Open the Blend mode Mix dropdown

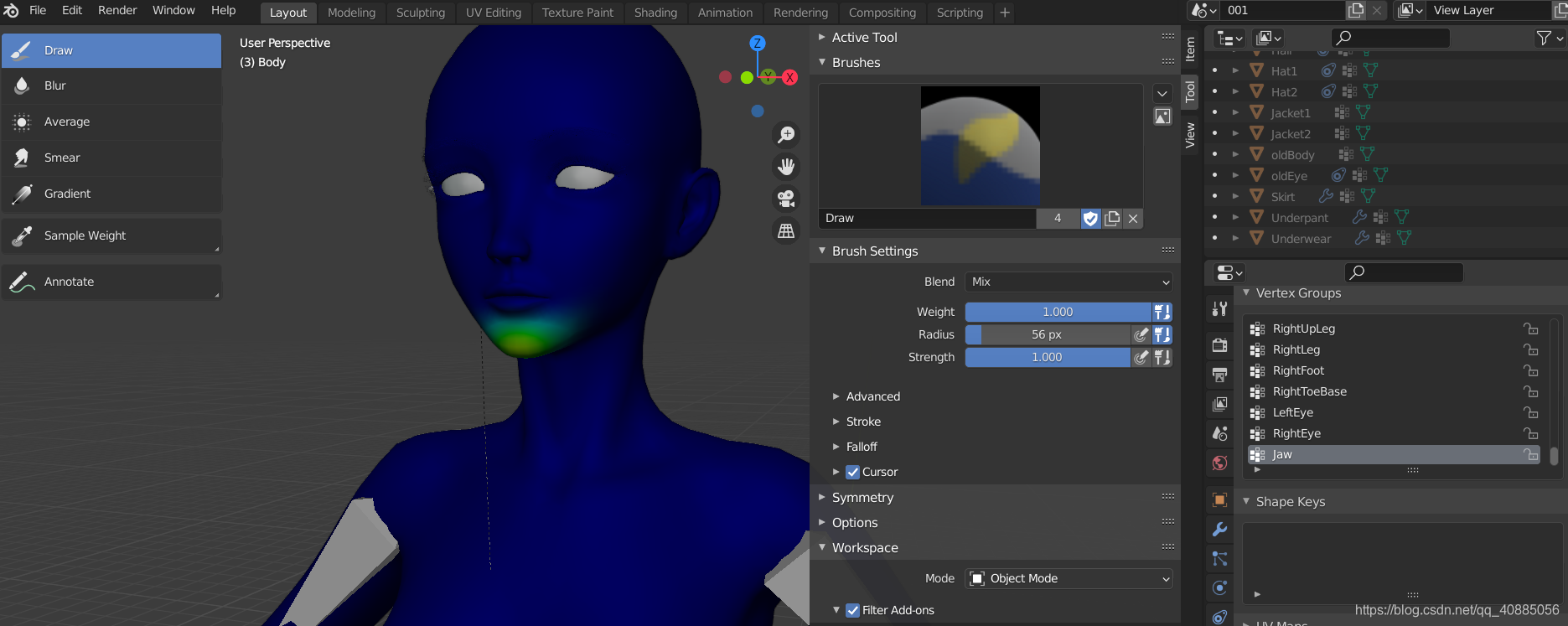click(x=1069, y=282)
